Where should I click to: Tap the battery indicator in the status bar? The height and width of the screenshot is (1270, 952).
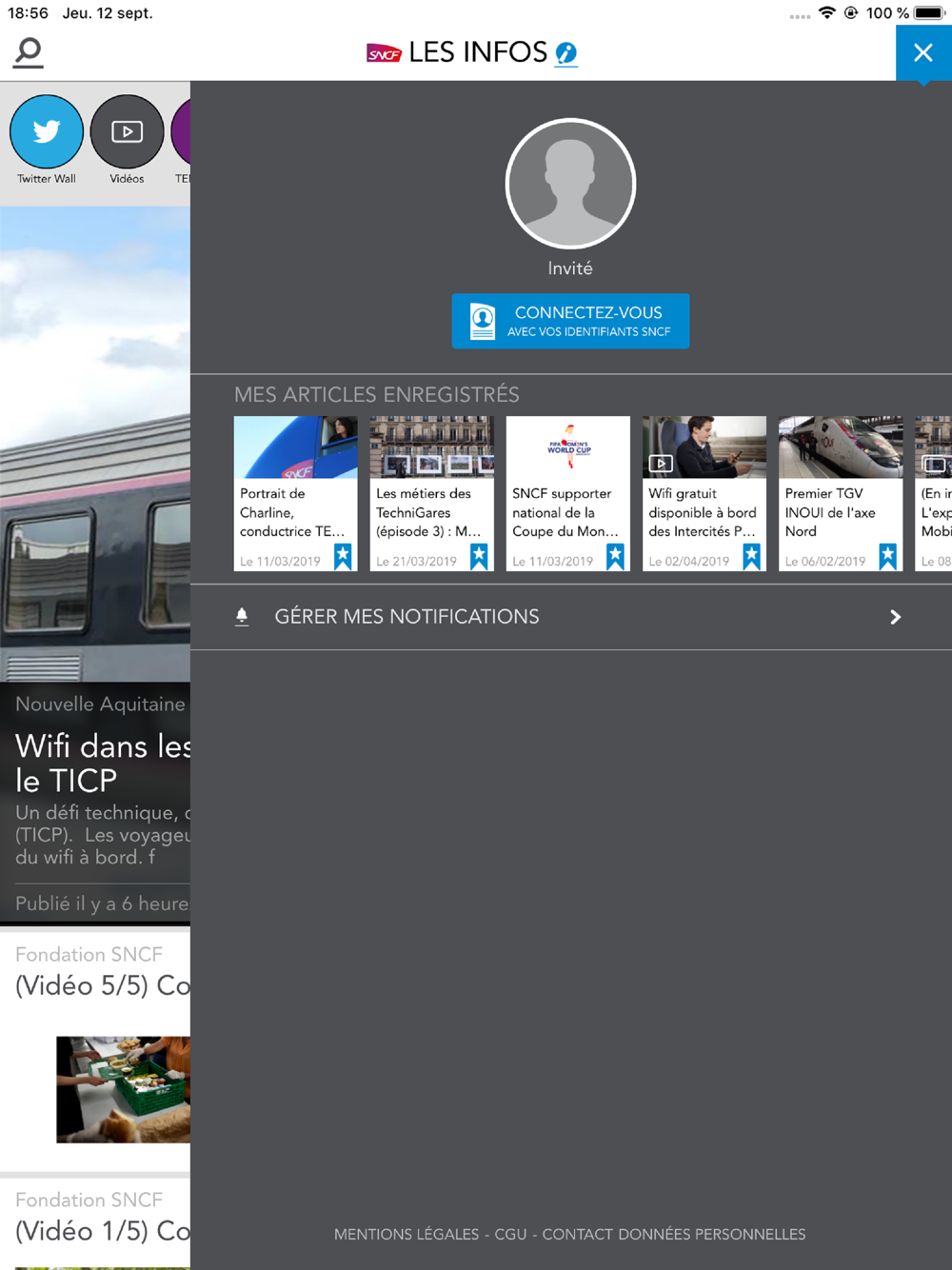click(x=929, y=13)
